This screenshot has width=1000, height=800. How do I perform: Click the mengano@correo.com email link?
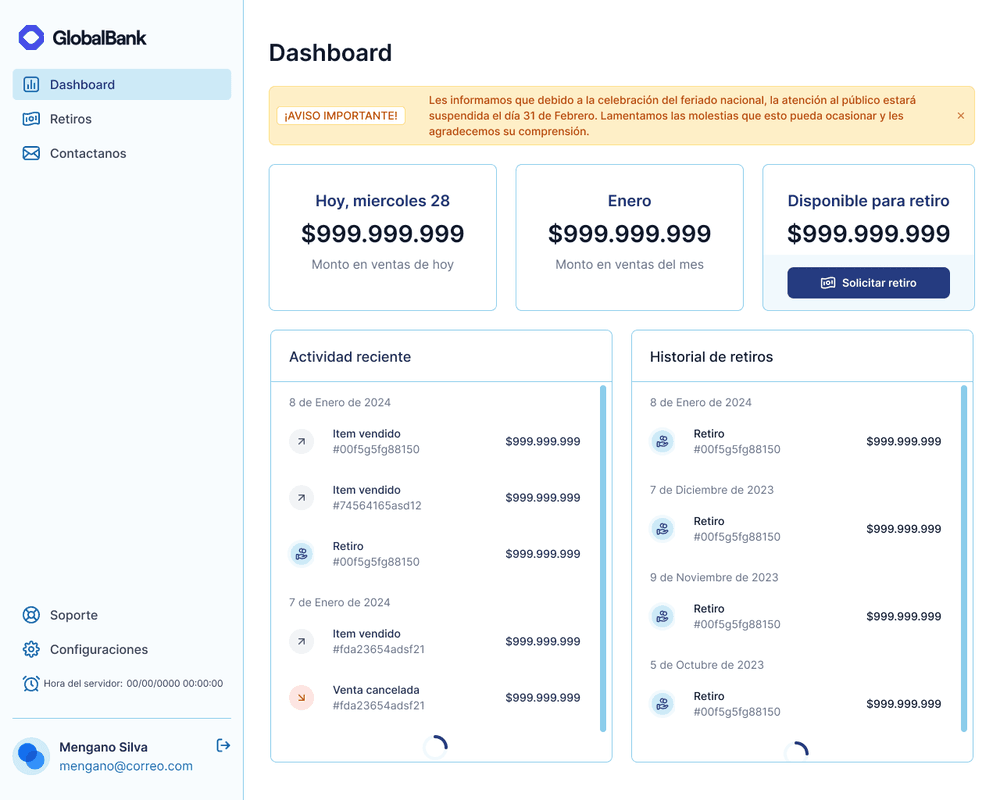[126, 766]
